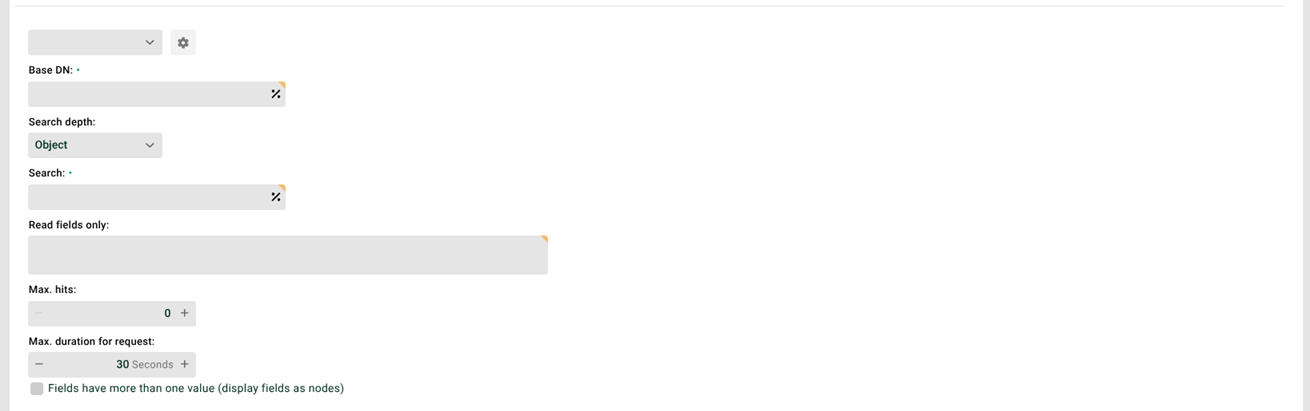Click the variable percent icon in Search field
The image size is (1310, 411).
point(276,197)
